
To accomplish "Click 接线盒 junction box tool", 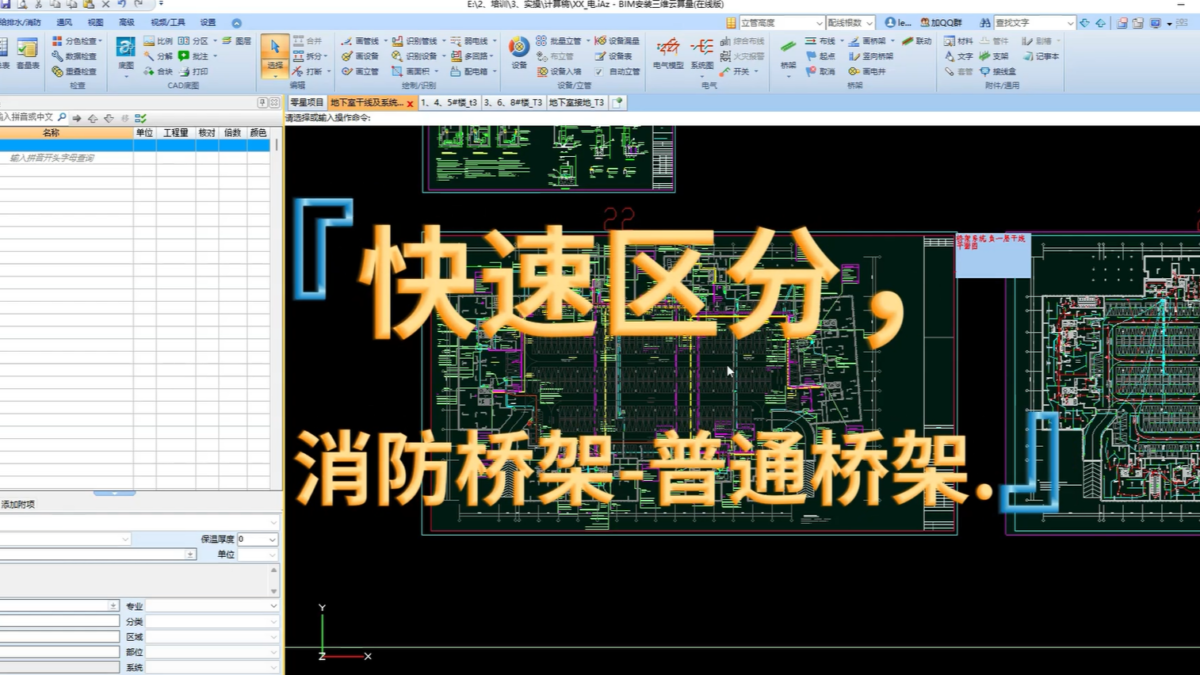I will point(998,72).
